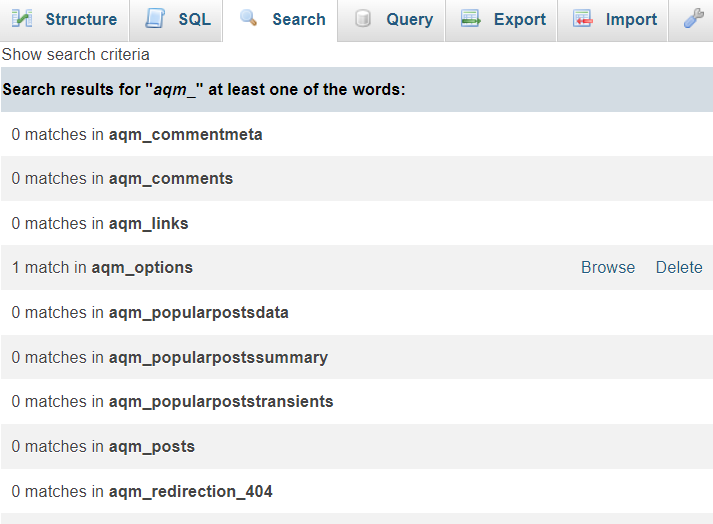Click the 'Search results for' header bar
The image size is (713, 524).
pyautogui.click(x=204, y=89)
